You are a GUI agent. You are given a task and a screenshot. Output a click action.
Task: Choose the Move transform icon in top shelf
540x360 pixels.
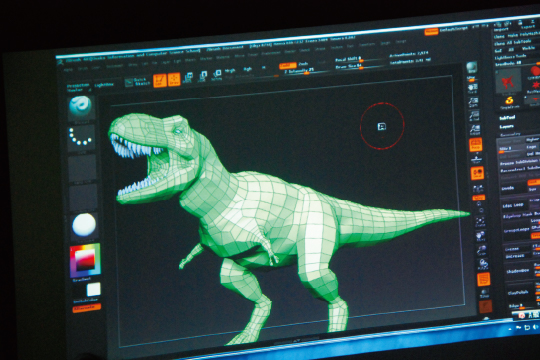coord(188,78)
